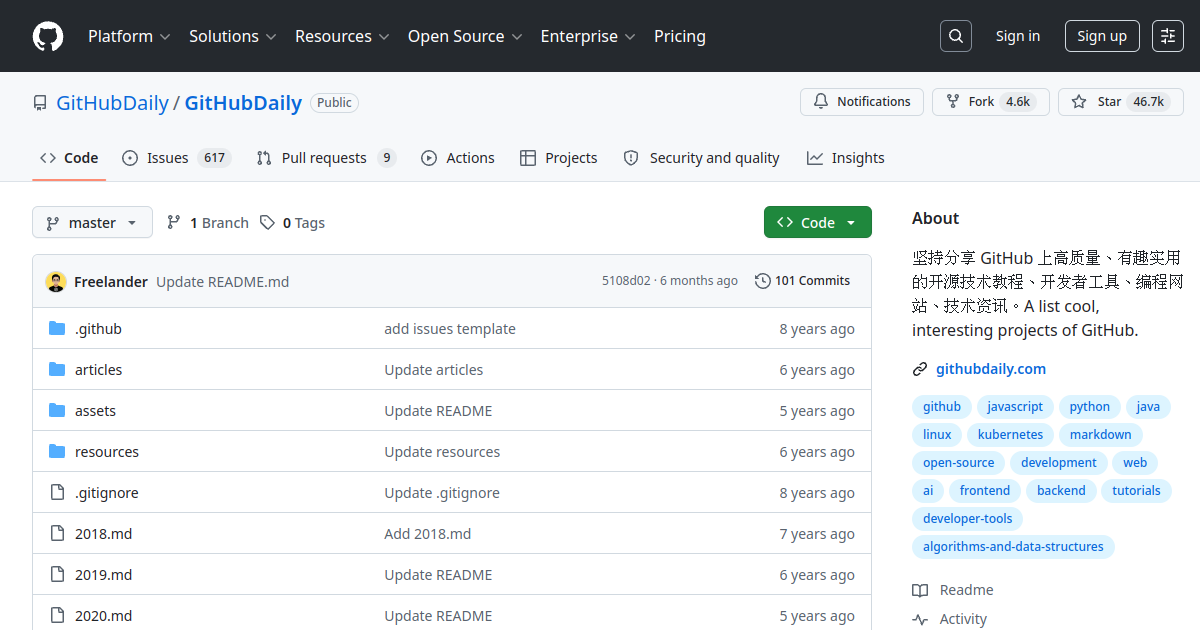Click Freelander's avatar image

tap(56, 282)
